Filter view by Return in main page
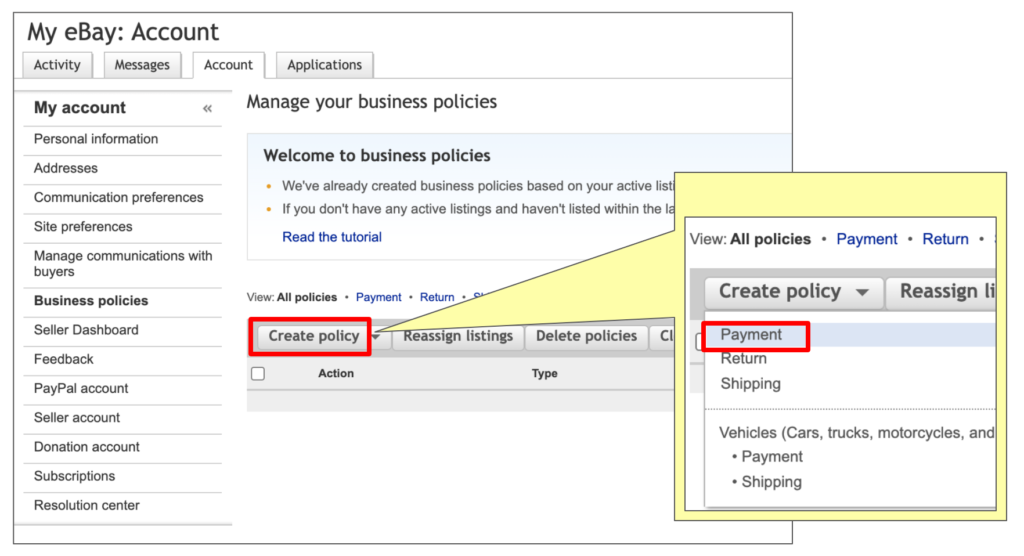 point(437,297)
